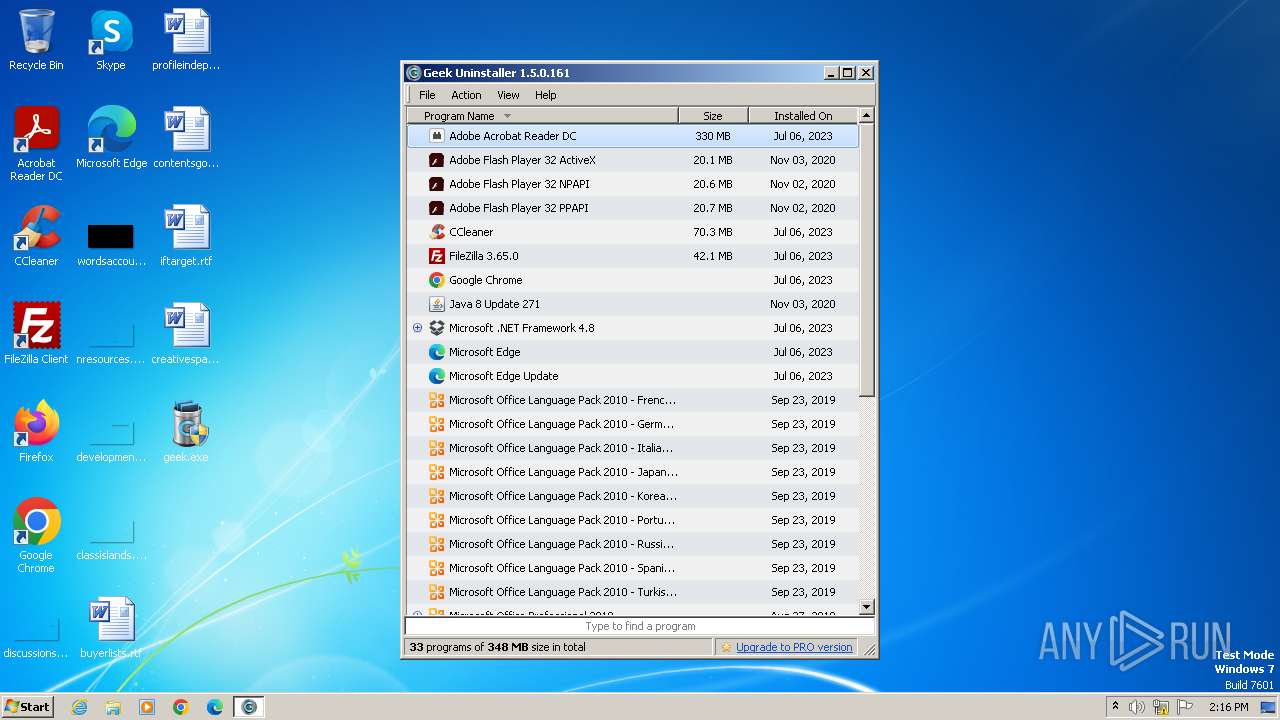Click the Upgrade to PRO version link
Screen dimensions: 1280x720
(794, 647)
